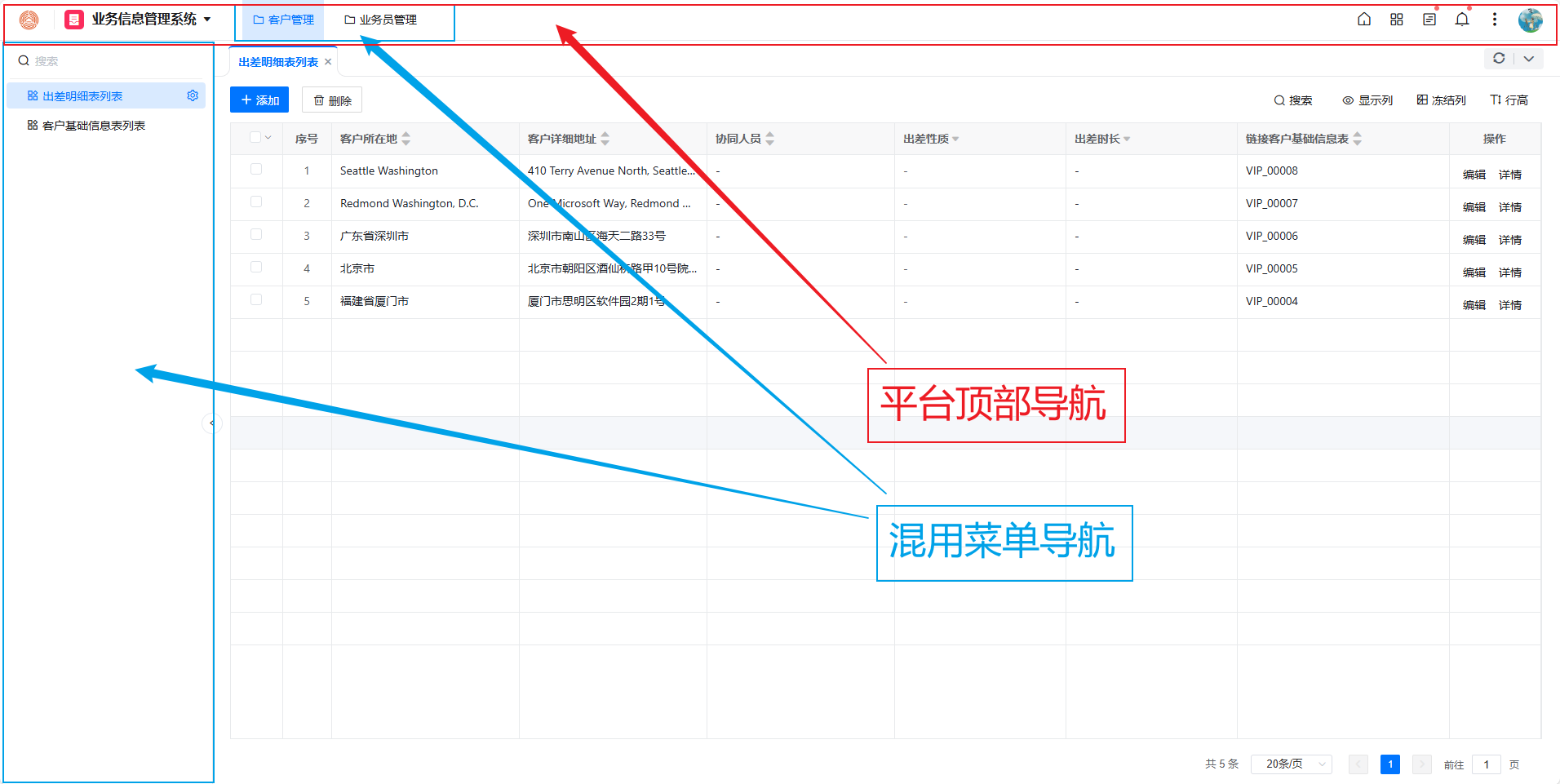1560x784 pixels.
Task: Open the apps grid icon
Action: [1396, 20]
